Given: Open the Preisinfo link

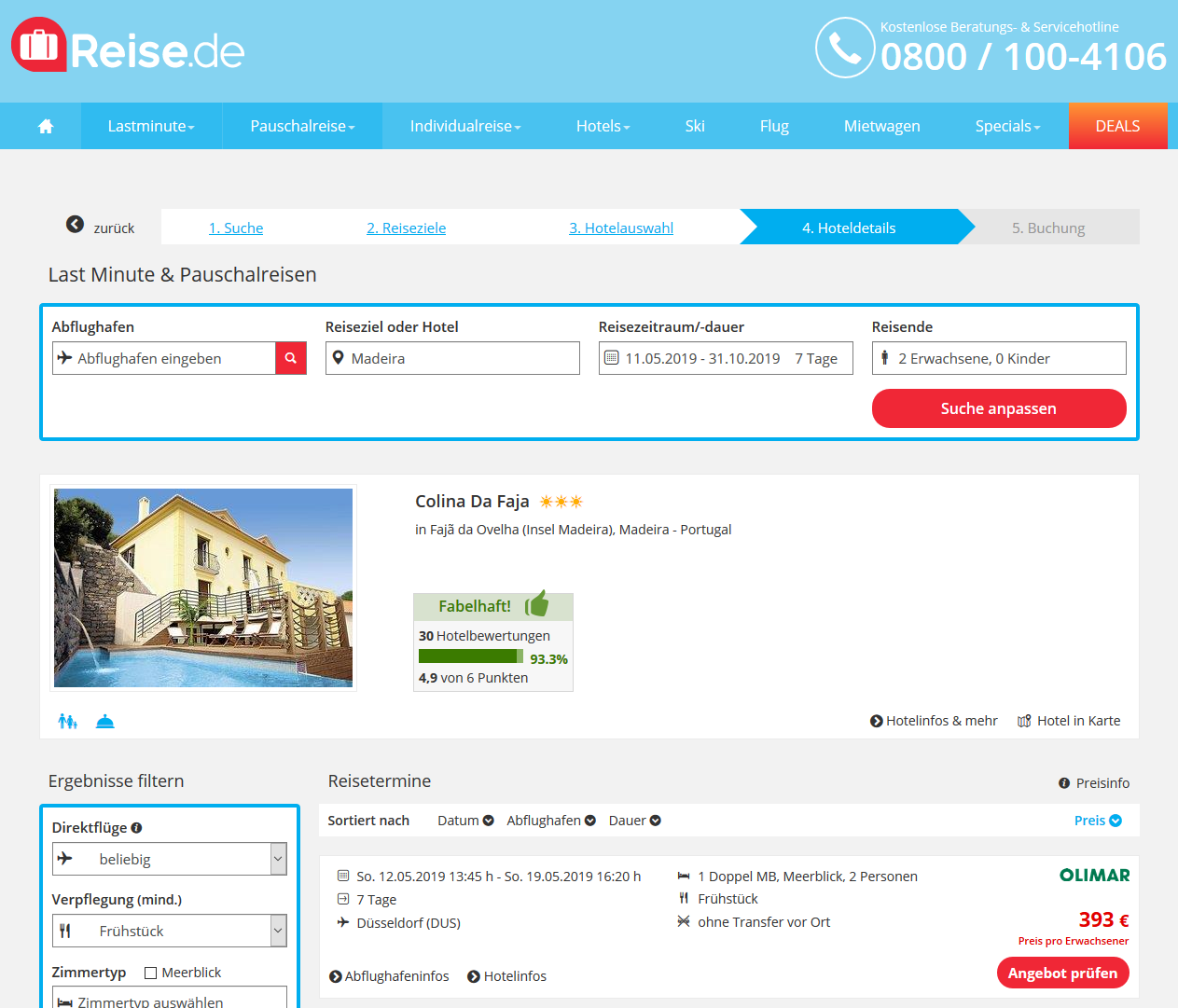Looking at the screenshot, I should pyautogui.click(x=1094, y=783).
